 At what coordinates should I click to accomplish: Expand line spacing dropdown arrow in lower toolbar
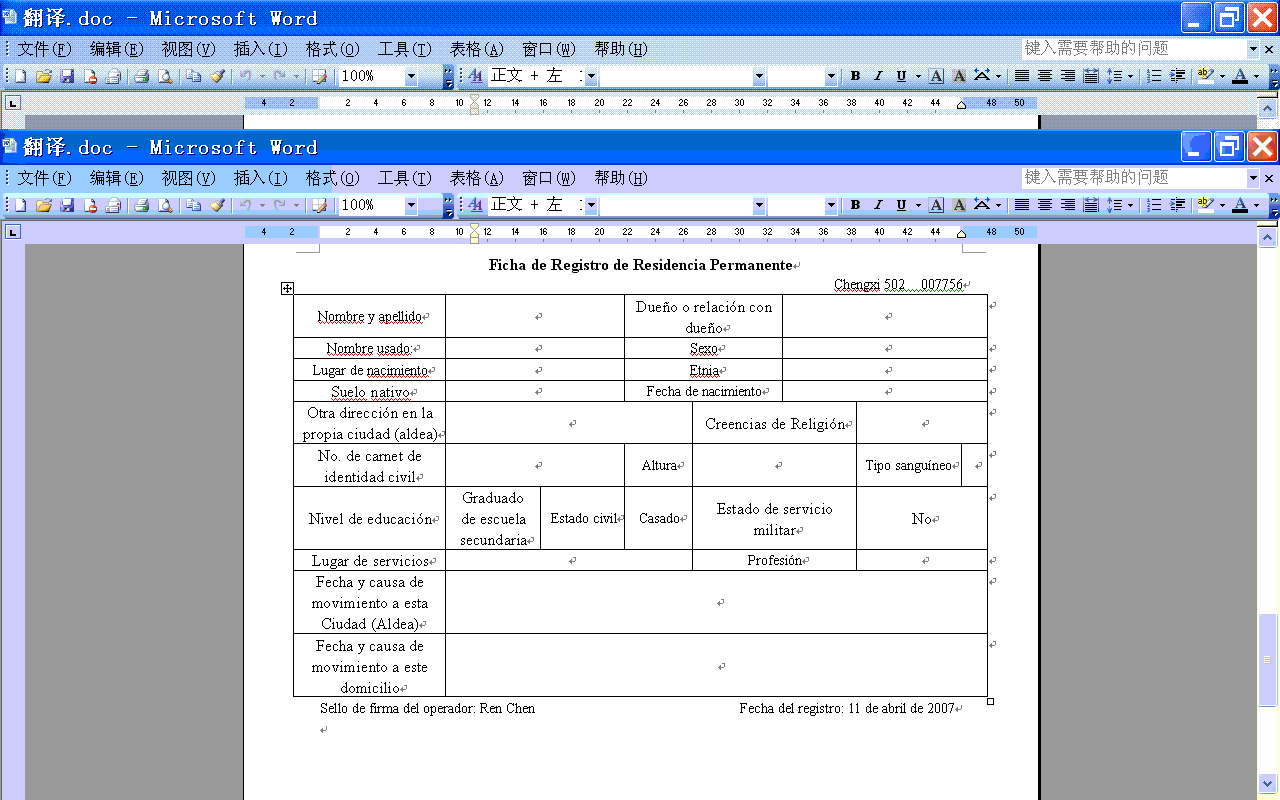[x=1131, y=205]
